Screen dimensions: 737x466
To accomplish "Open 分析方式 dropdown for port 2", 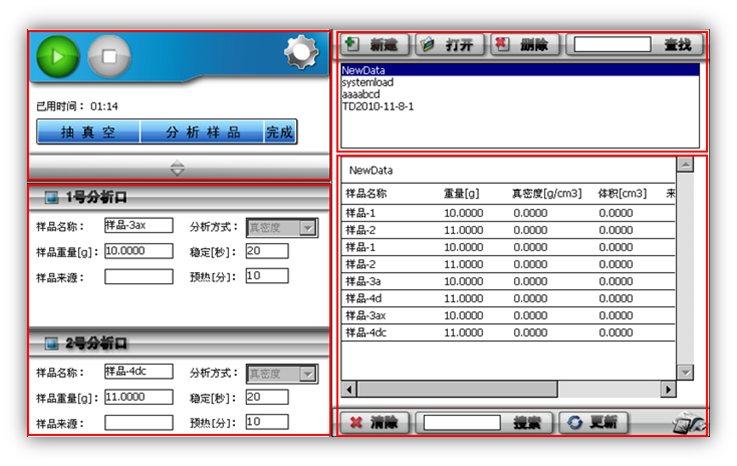I will (x=307, y=374).
